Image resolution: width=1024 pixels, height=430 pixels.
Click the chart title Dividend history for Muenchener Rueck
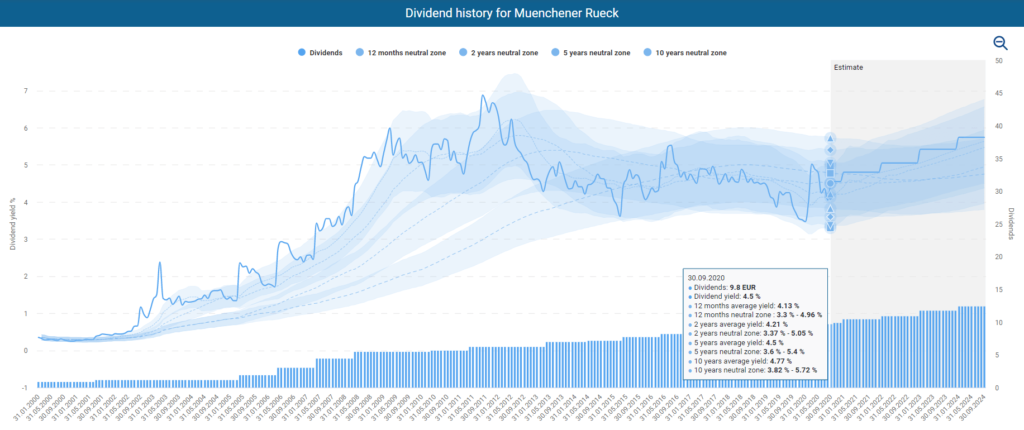click(511, 13)
